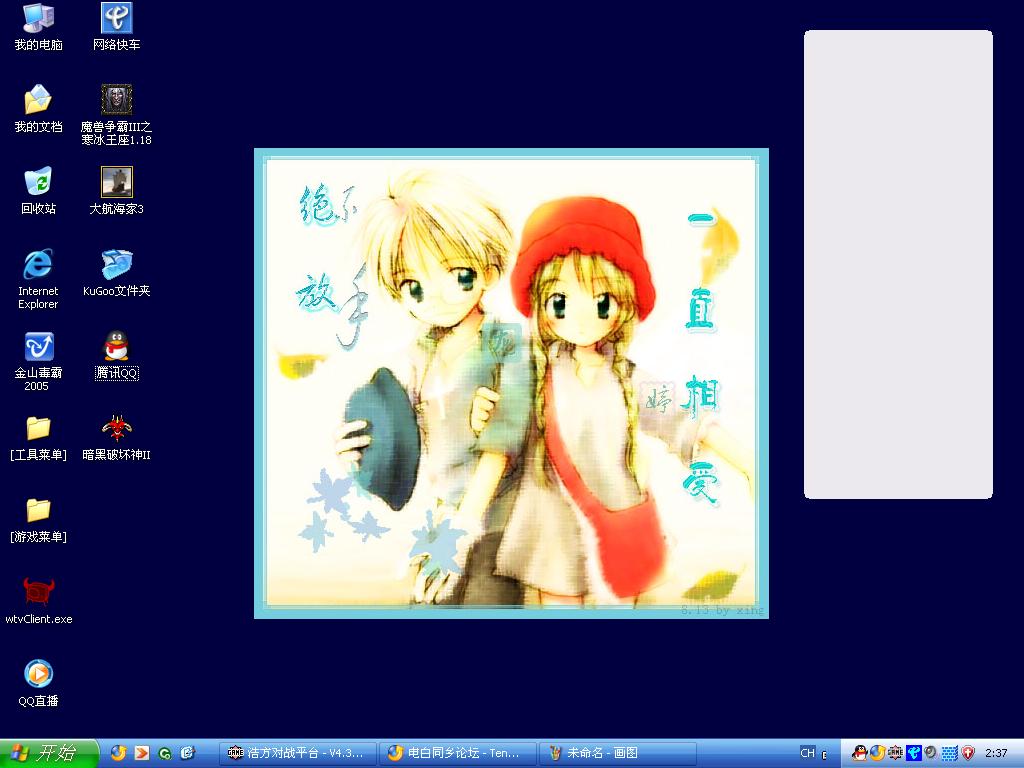Select the 大航海家3 desktop icon

click(117, 182)
